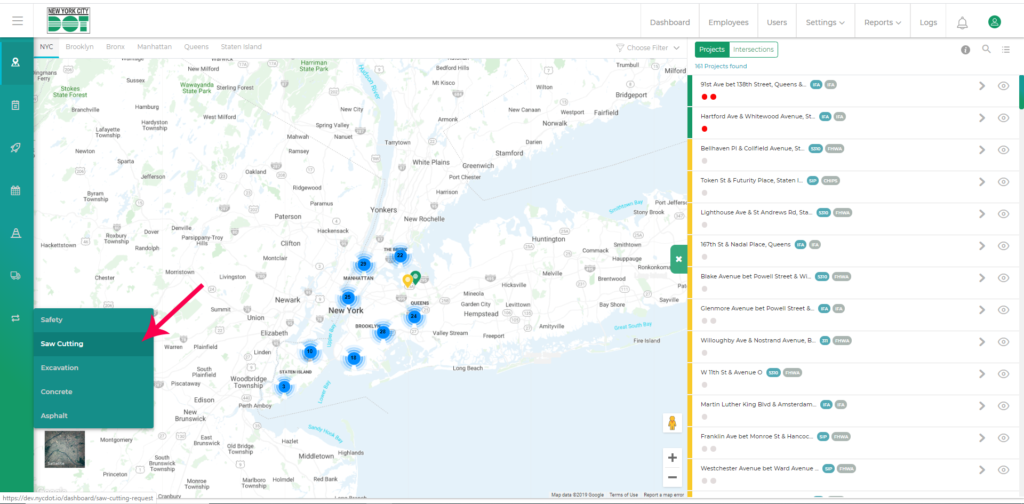Viewport: 1024px width, 504px height.
Task: Drop the Street View pegman icon
Action: [672, 423]
